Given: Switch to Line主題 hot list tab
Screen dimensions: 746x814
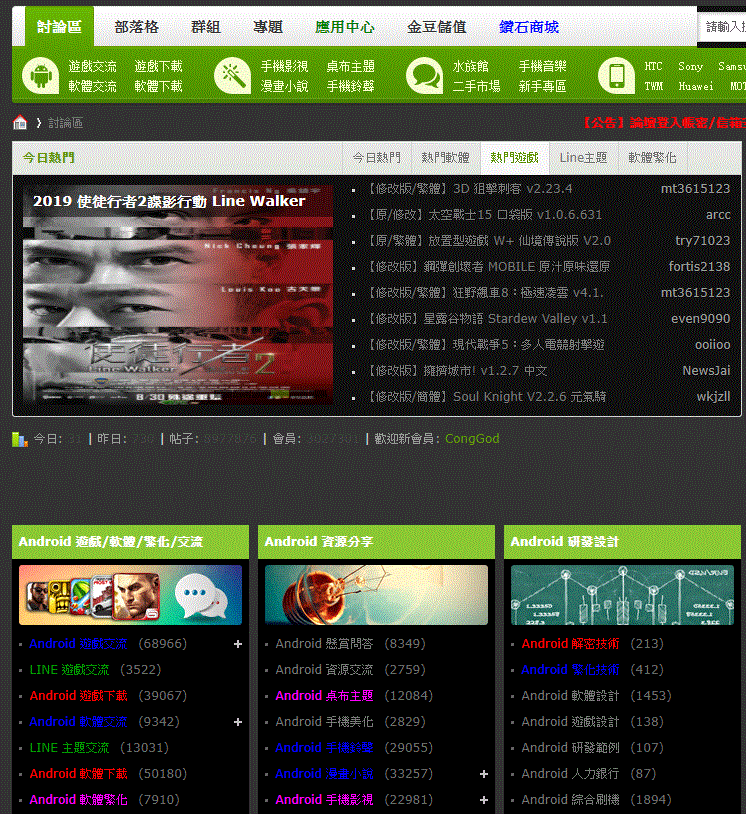Looking at the screenshot, I should click(584, 158).
